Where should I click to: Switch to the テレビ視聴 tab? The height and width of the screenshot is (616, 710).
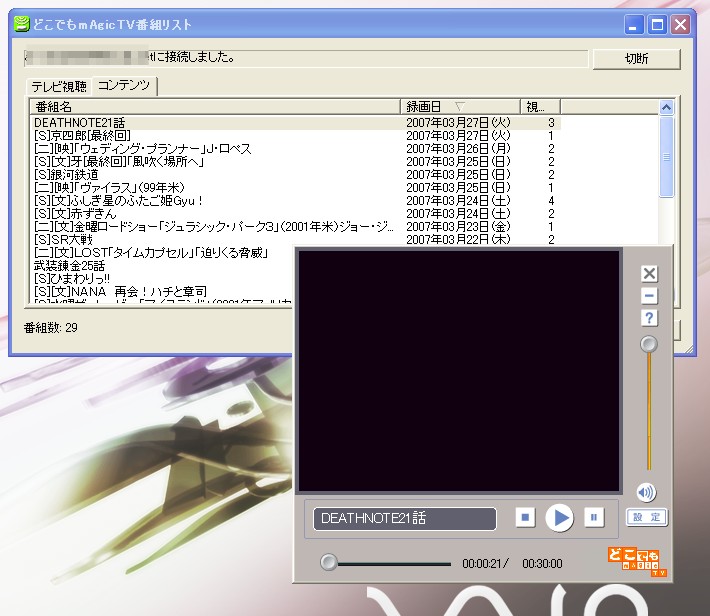point(59,86)
